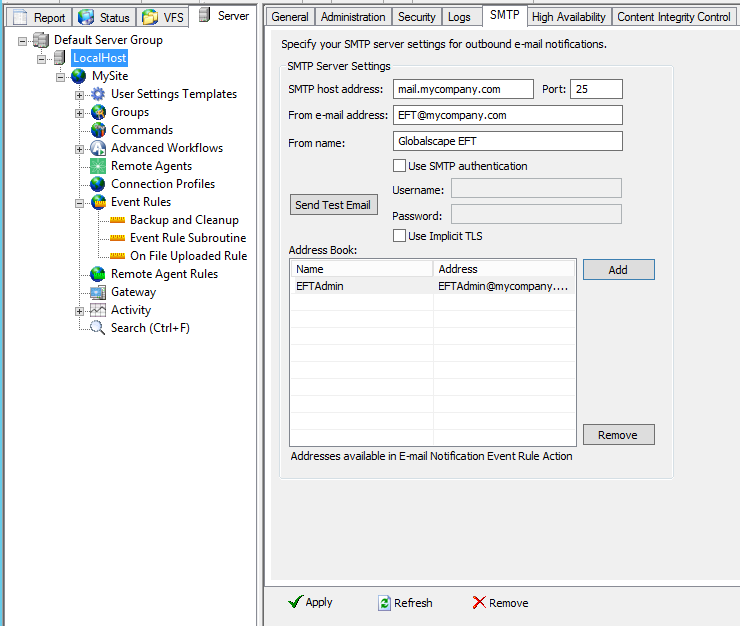Click the Status tab globe icon
Viewport: 740px width, 626px height.
coord(86,17)
